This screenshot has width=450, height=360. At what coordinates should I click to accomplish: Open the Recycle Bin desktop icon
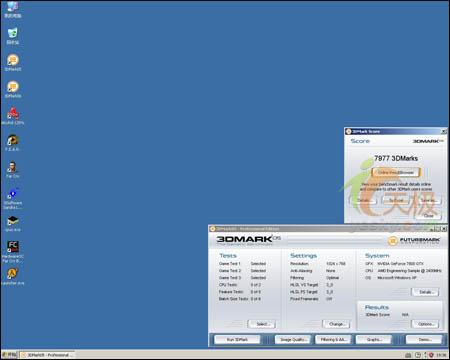(x=13, y=36)
